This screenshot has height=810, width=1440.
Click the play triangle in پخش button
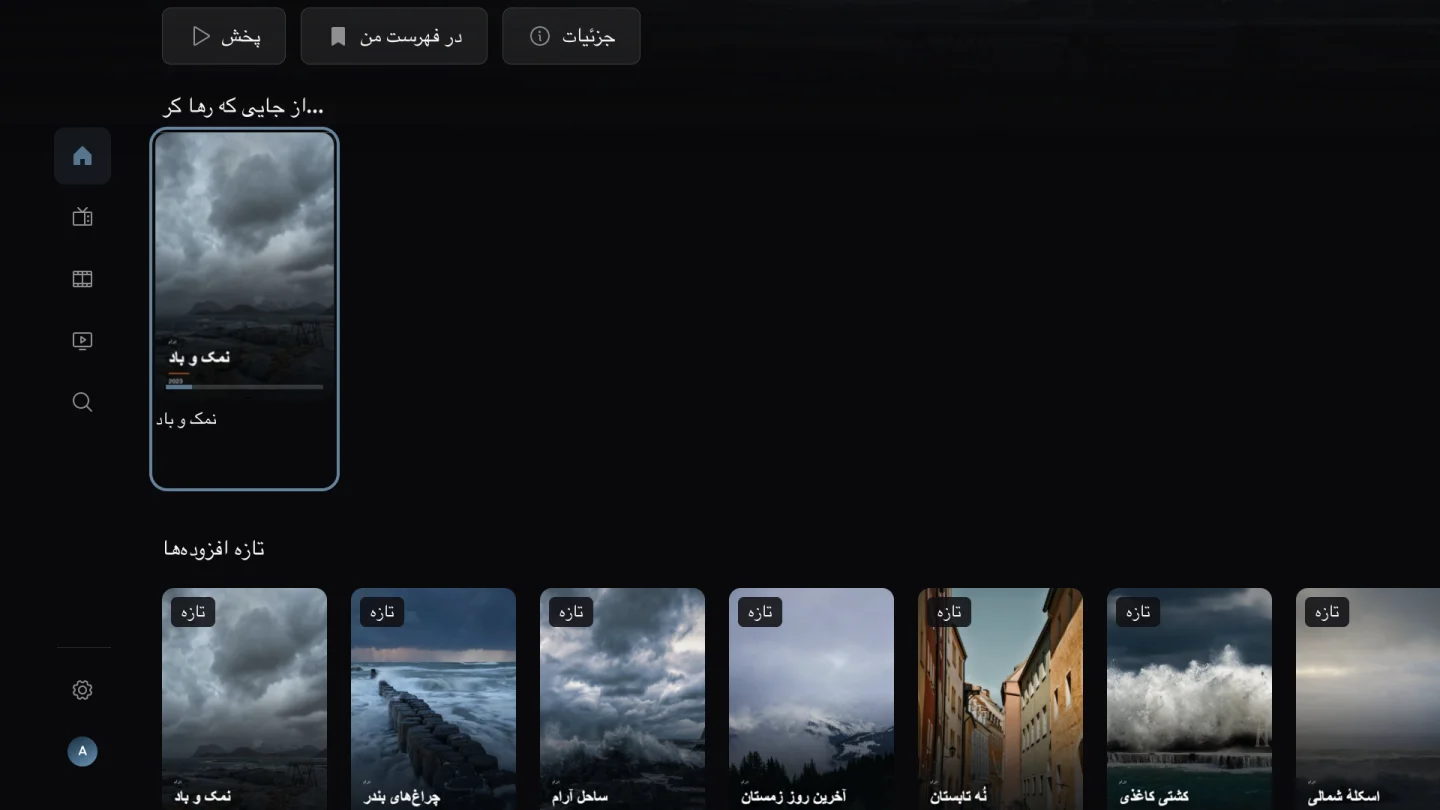(x=201, y=36)
